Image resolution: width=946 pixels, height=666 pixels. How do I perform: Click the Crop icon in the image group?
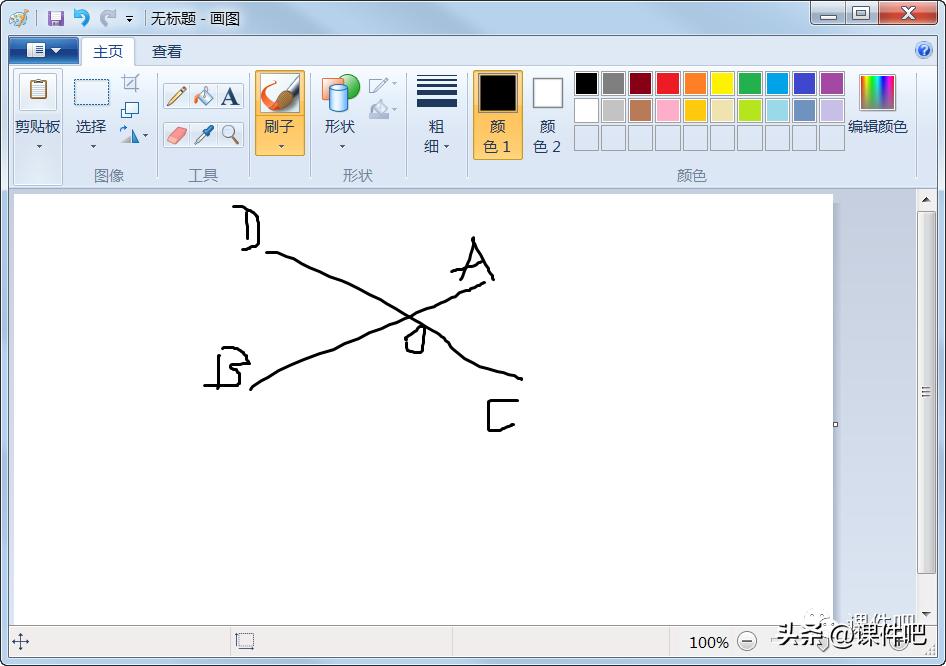pos(130,83)
